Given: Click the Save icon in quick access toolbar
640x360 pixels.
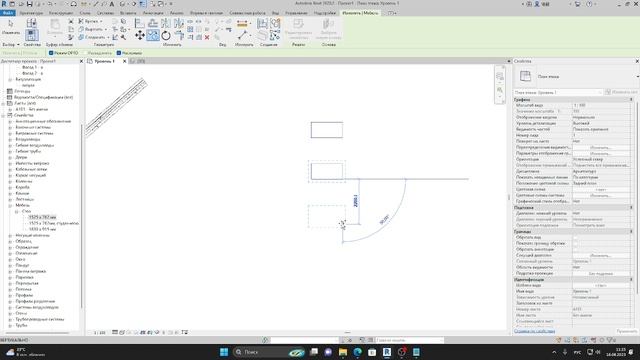Looking at the screenshot, I should (x=29, y=4).
